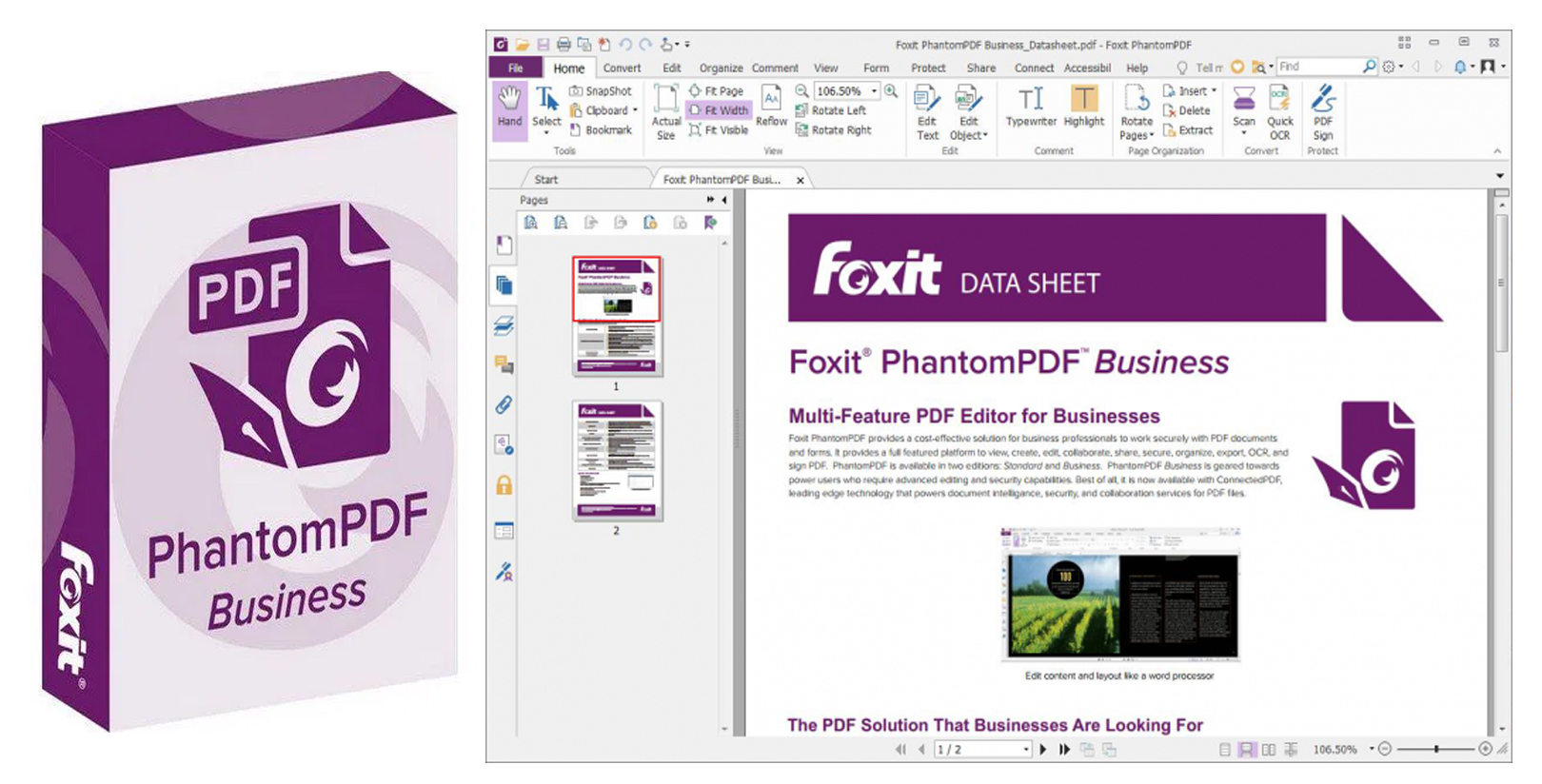
Task: Activate the SnapShot tool
Action: point(601,91)
